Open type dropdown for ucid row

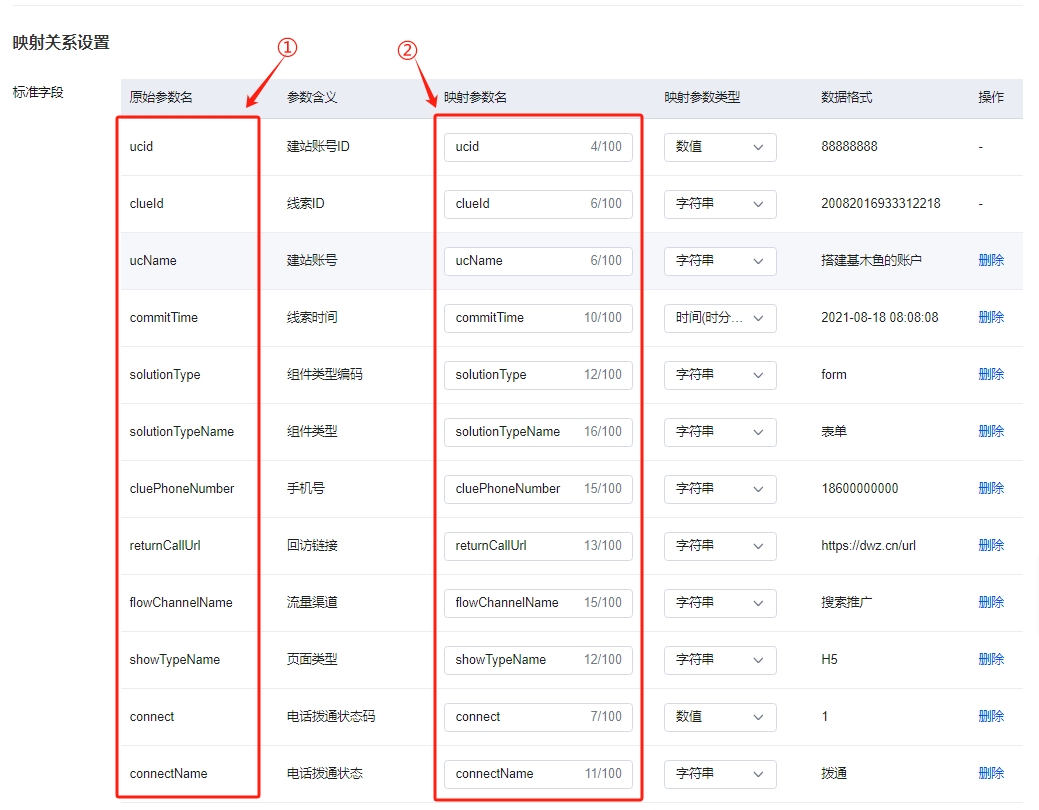(x=720, y=147)
